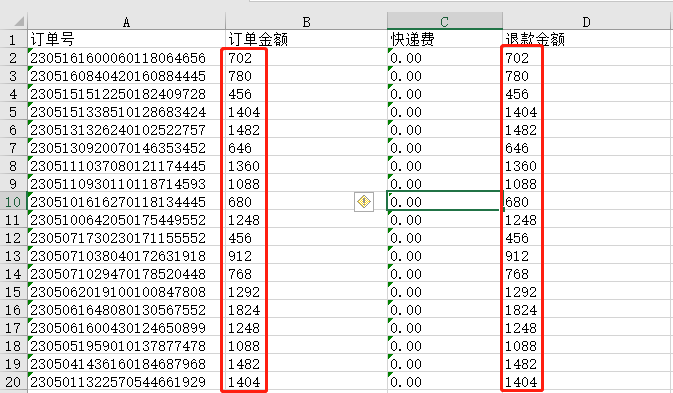Click refund amount 1404 in row 20

click(586, 382)
